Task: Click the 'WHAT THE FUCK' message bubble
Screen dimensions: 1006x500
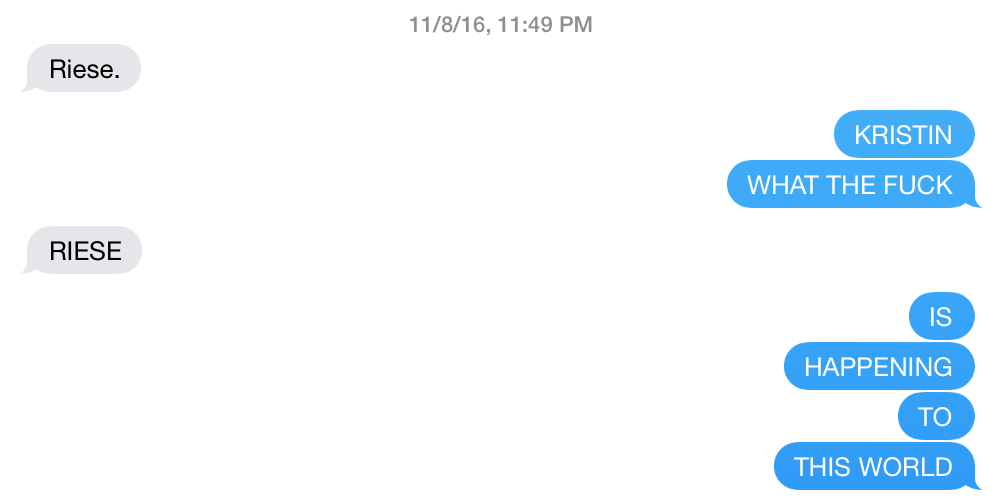Action: point(850,185)
